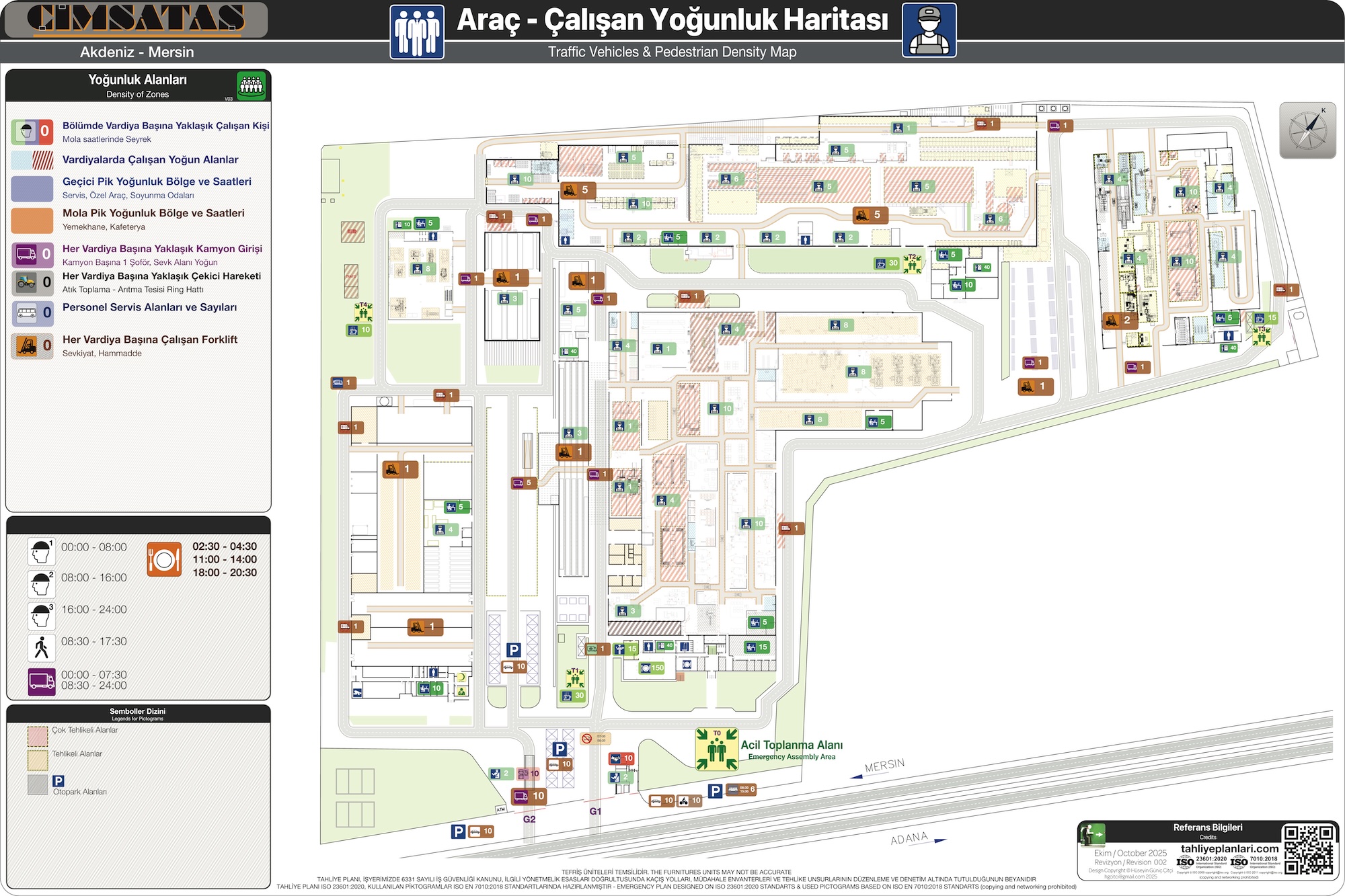
Task: Click the QR code in Referans Bilgileri
Action: click(x=1308, y=850)
